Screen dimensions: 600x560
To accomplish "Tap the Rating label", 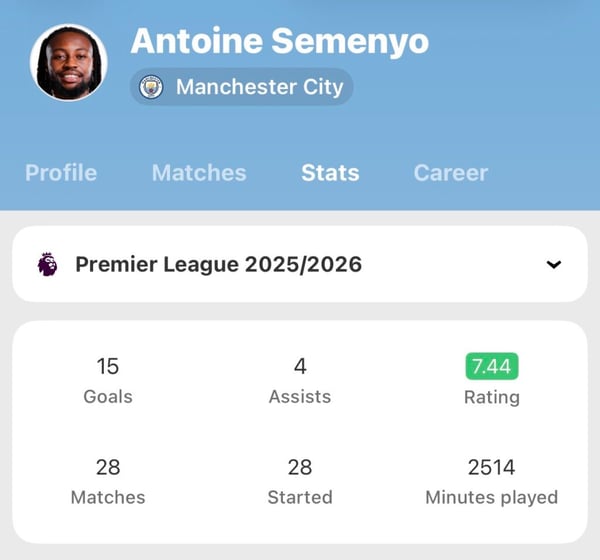I will pos(492,397).
